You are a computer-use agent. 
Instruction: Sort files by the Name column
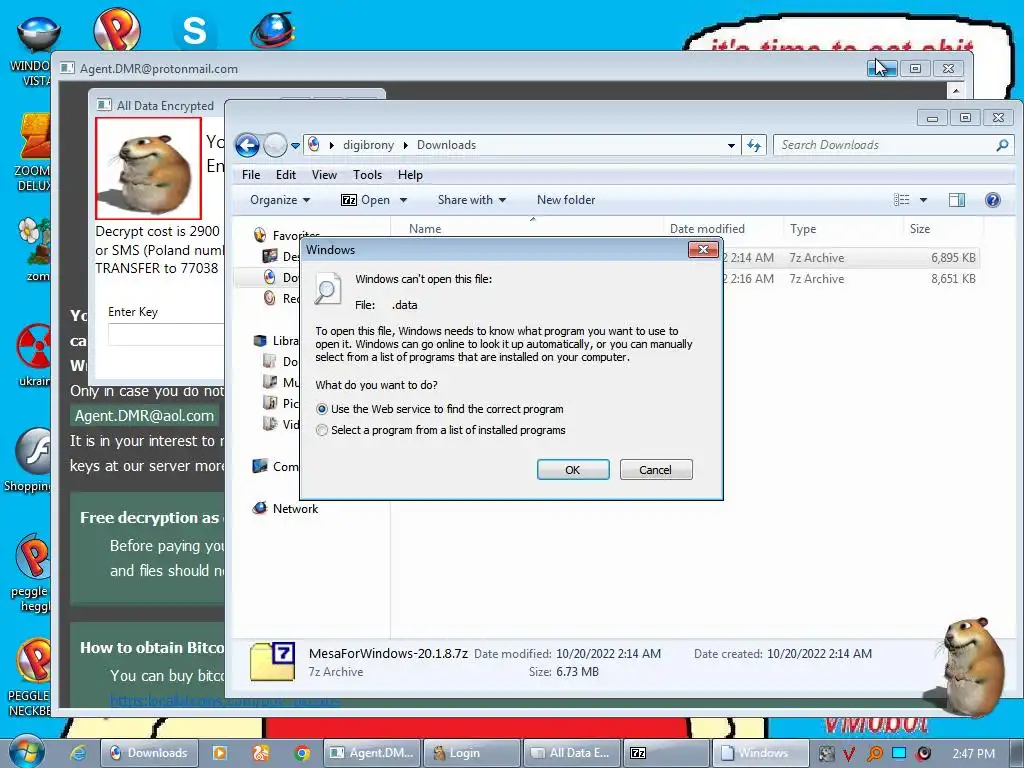tap(425, 229)
